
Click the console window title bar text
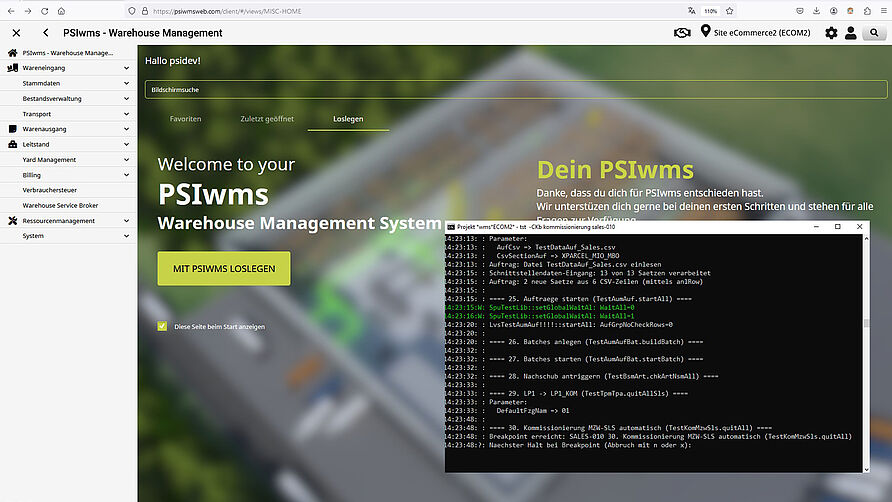point(536,227)
